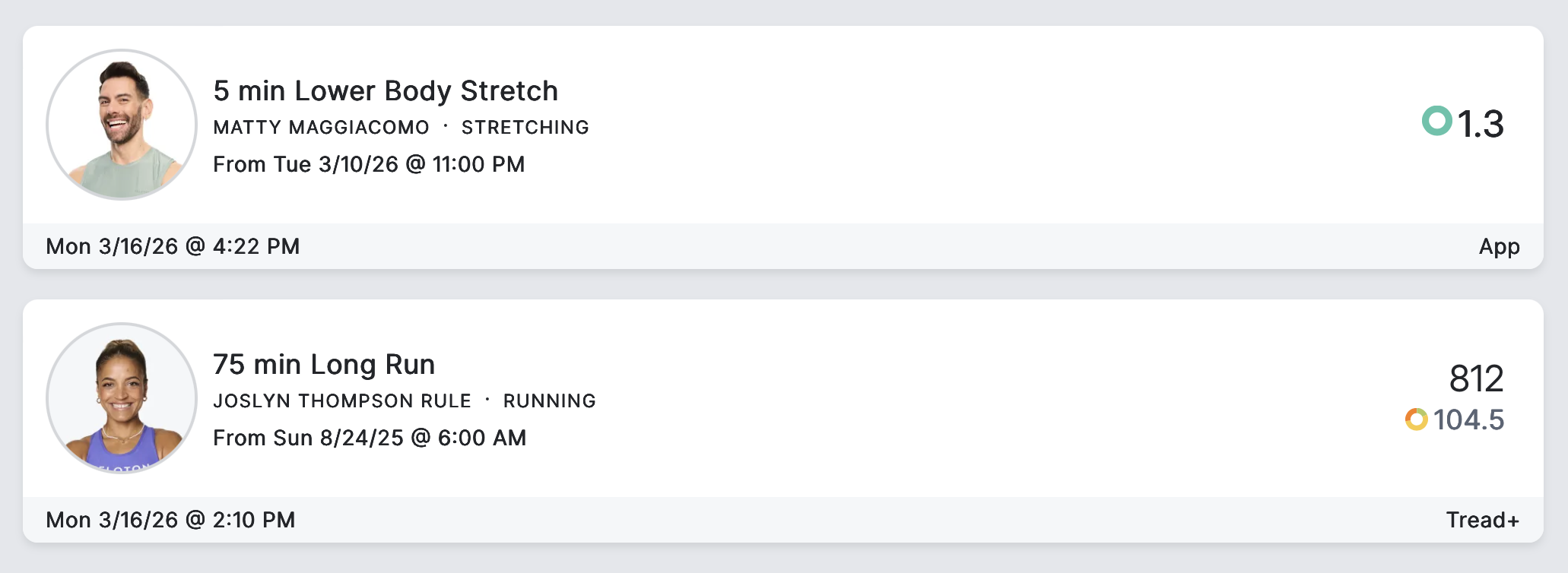Screen dimensions: 1568x573
Task: Click Matty Maggiacomo's instructor photo
Action: [x=122, y=125]
